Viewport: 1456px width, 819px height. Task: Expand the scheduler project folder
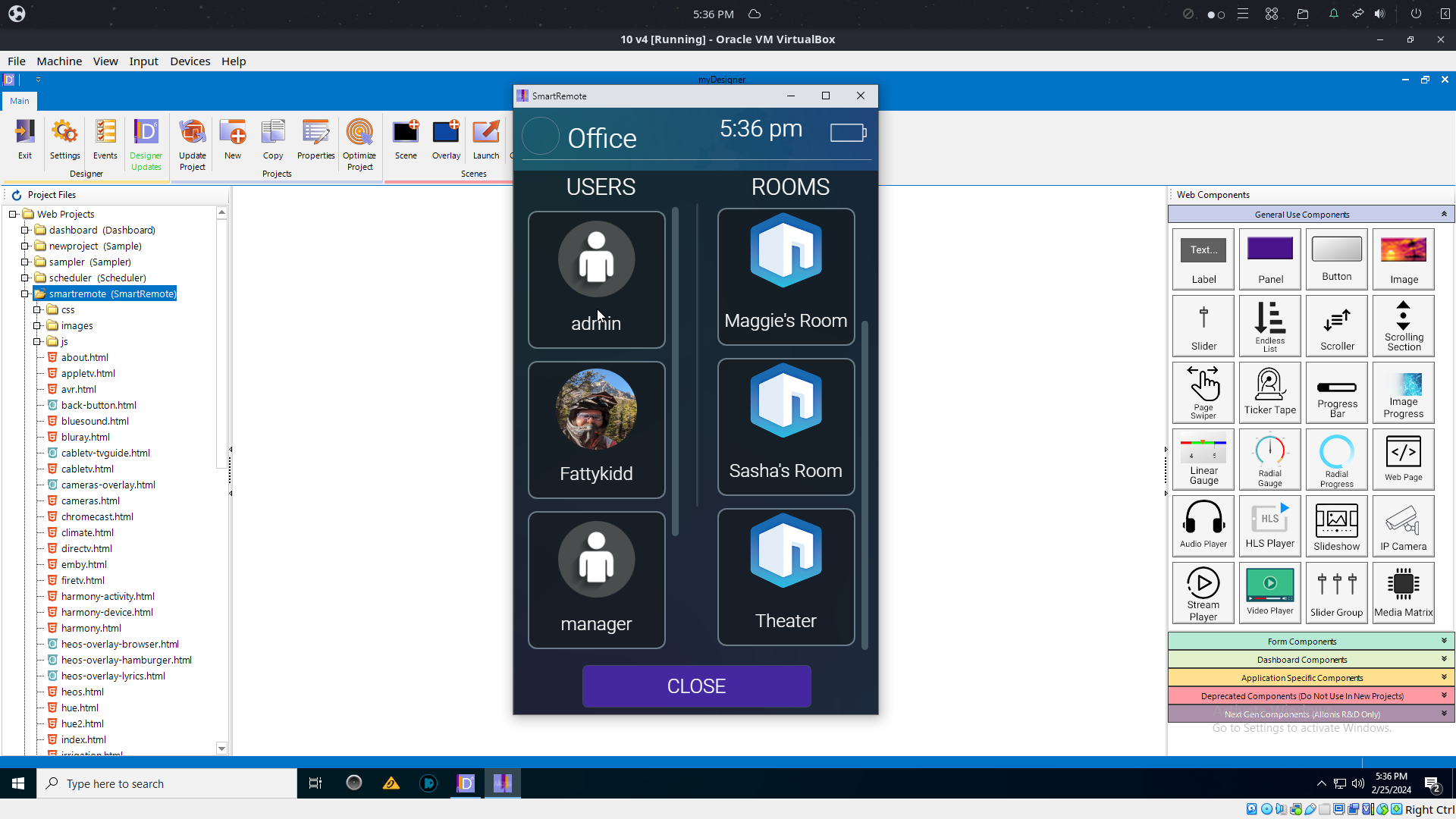25,278
